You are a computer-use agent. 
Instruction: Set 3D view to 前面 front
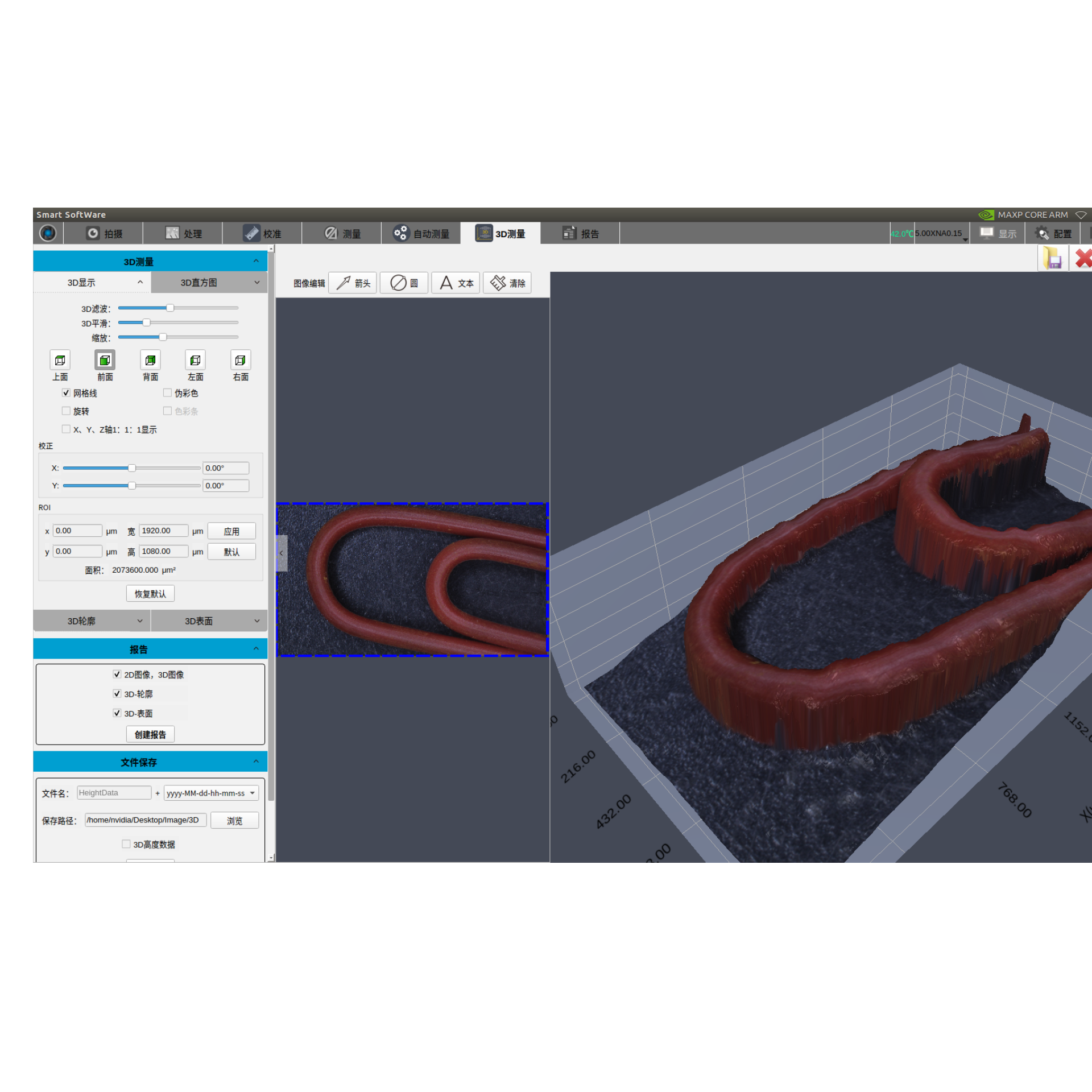coord(105,360)
